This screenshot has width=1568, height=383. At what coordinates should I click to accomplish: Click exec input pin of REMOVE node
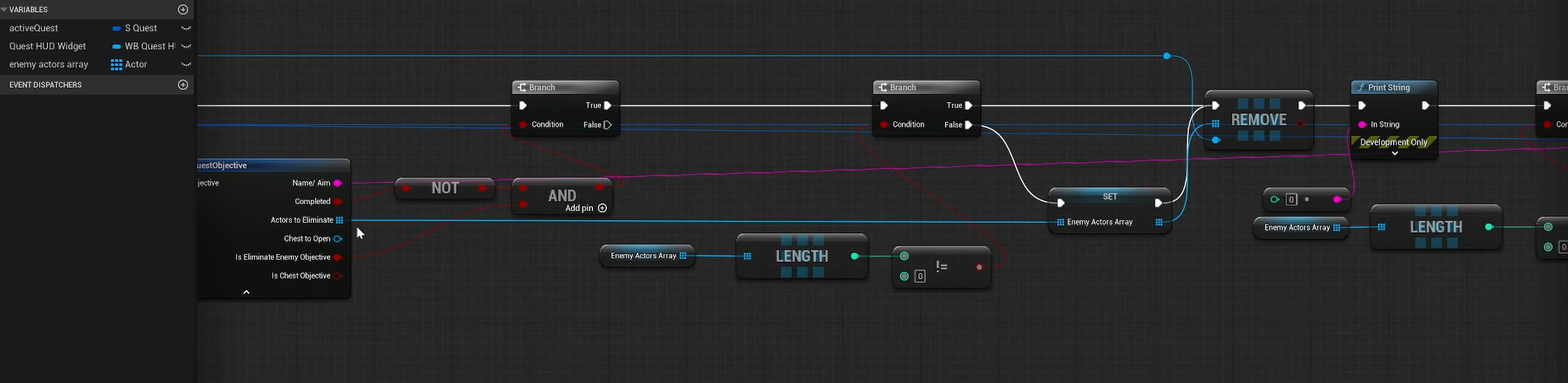click(x=1215, y=106)
